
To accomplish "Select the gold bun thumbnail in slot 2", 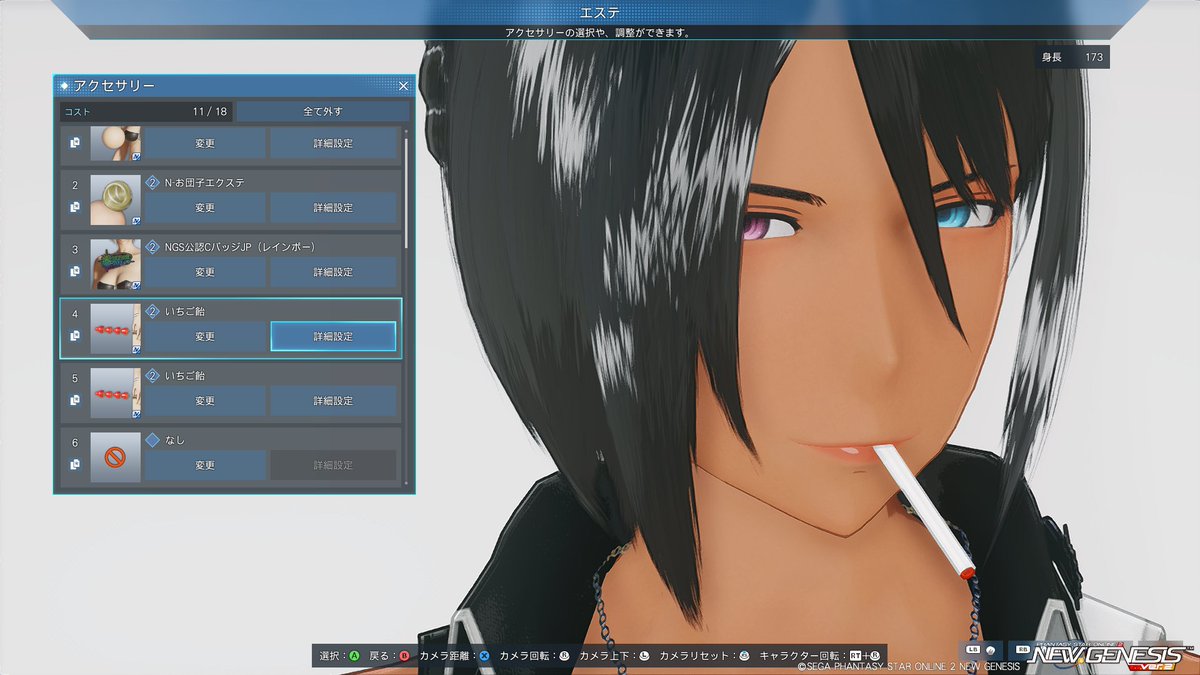I will 115,199.
